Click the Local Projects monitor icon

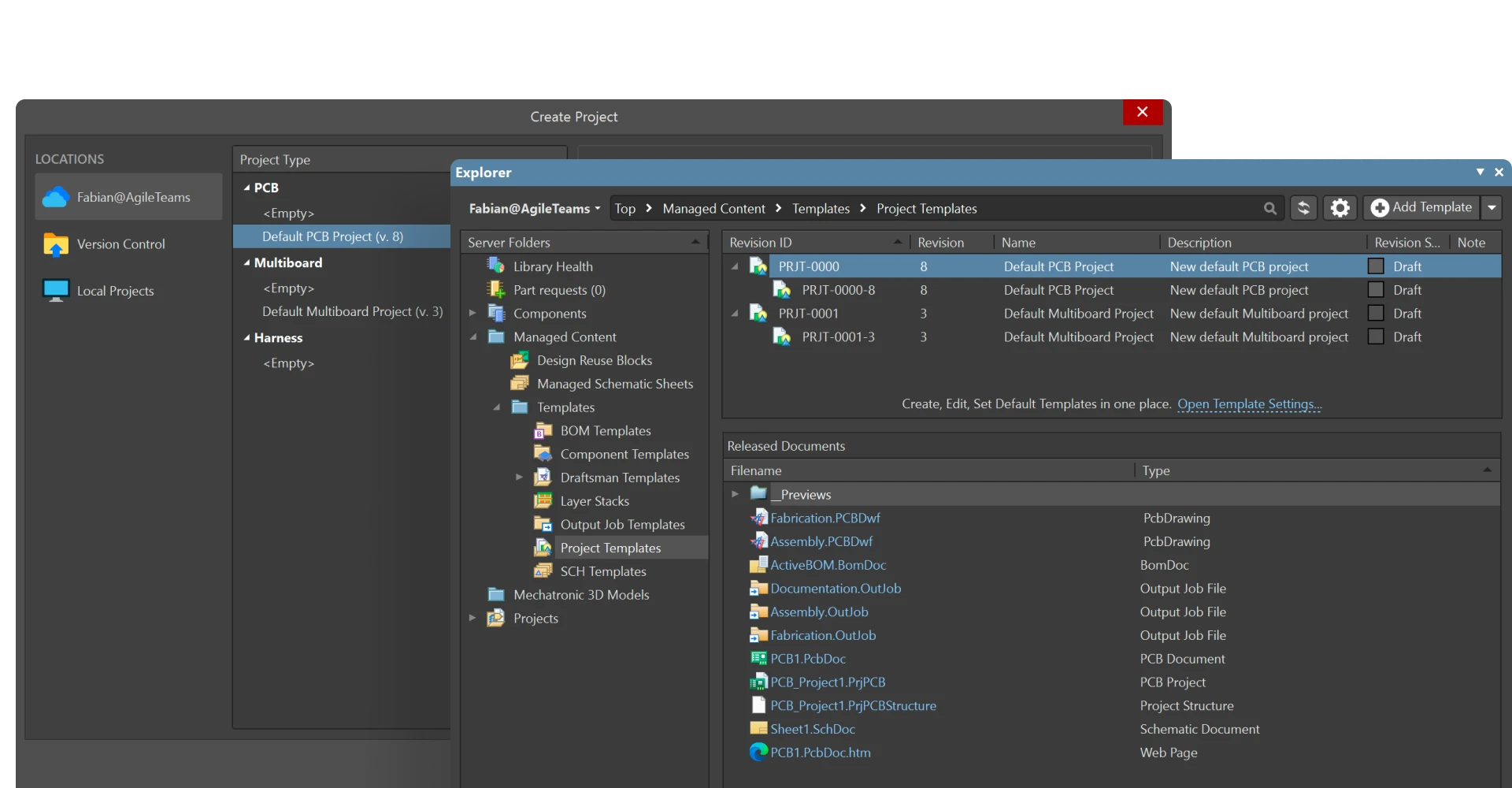pos(56,291)
